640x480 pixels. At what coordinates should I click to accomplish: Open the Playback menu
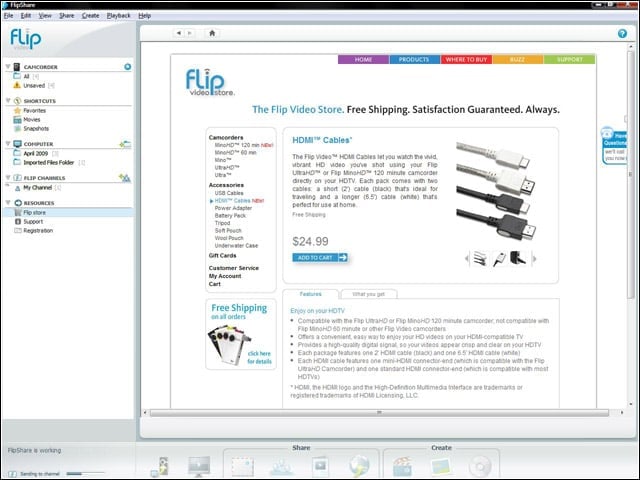click(119, 16)
